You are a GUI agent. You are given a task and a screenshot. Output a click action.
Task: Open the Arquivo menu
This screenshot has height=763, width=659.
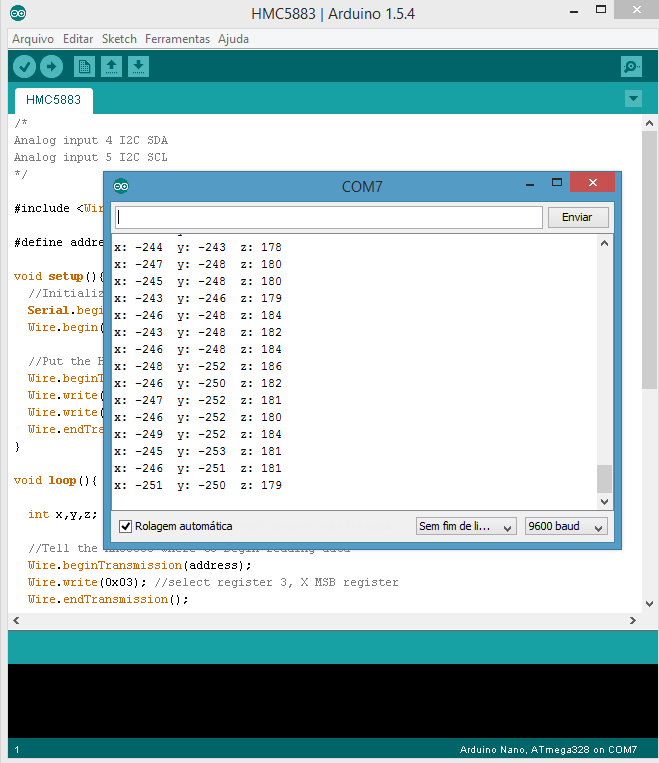pos(33,39)
